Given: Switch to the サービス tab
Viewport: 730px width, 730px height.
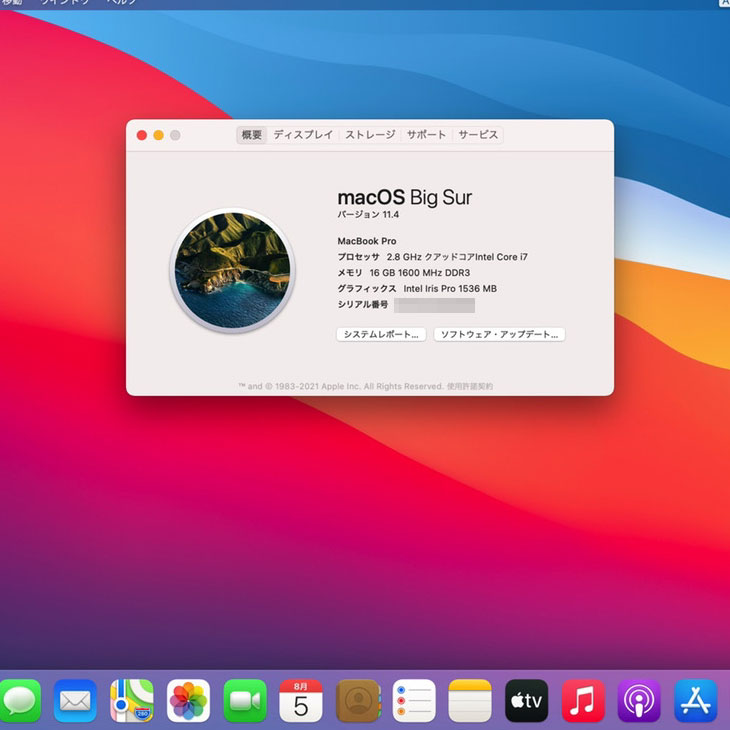Looking at the screenshot, I should 478,135.
